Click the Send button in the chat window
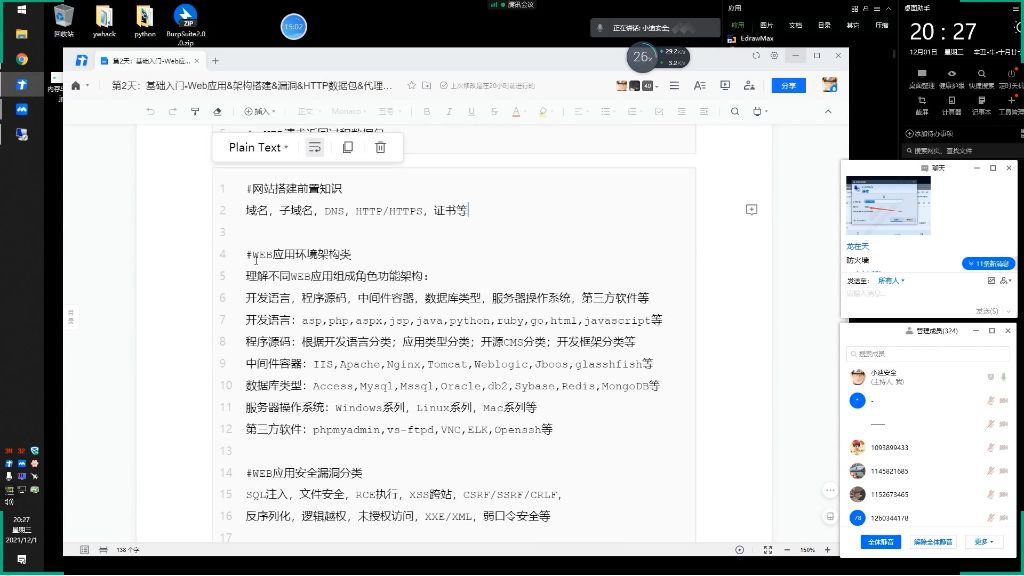The height and width of the screenshot is (576, 1024). (987, 311)
